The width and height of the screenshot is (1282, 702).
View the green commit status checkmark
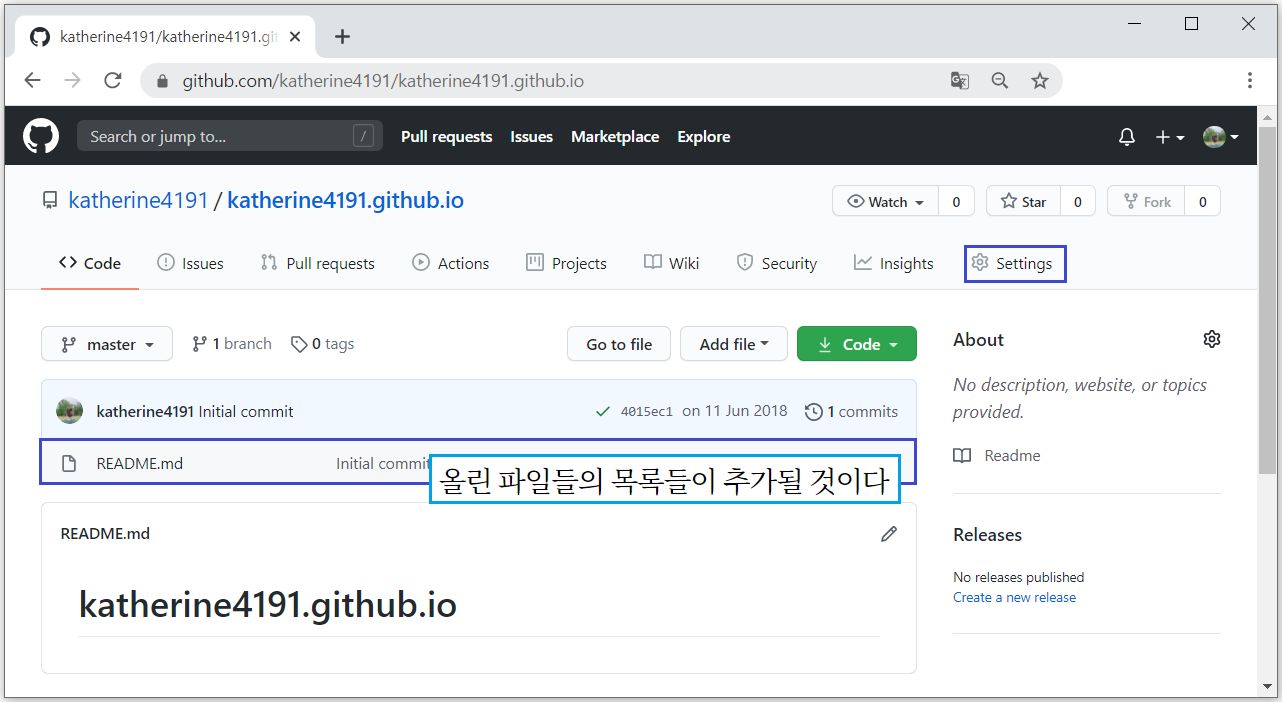(x=602, y=411)
